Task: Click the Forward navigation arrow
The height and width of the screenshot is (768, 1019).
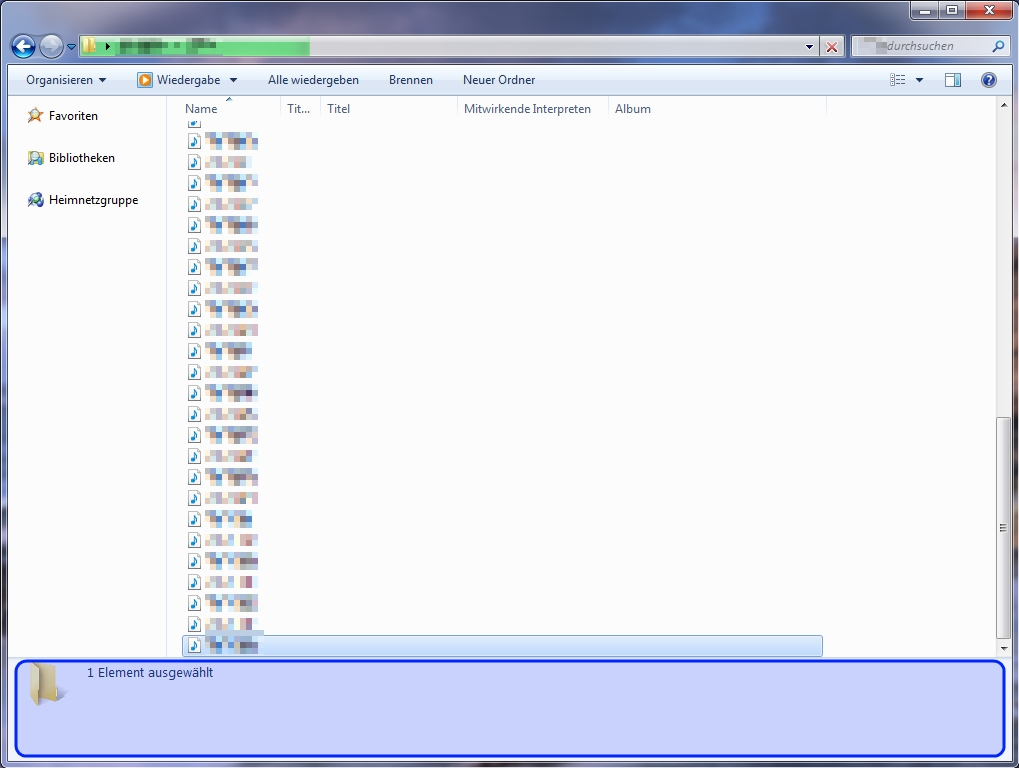Action: click(51, 46)
